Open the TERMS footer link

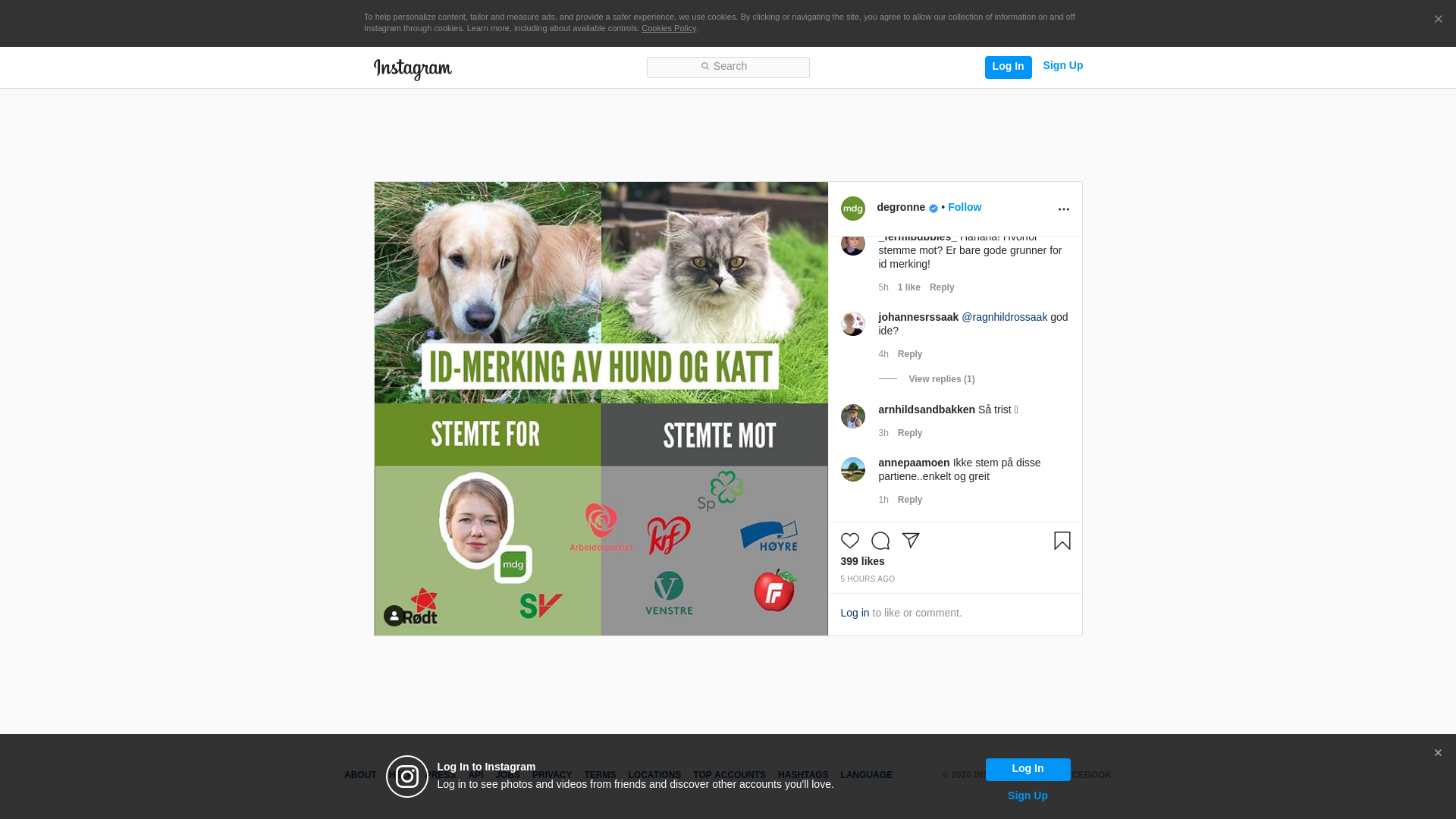tap(599, 776)
